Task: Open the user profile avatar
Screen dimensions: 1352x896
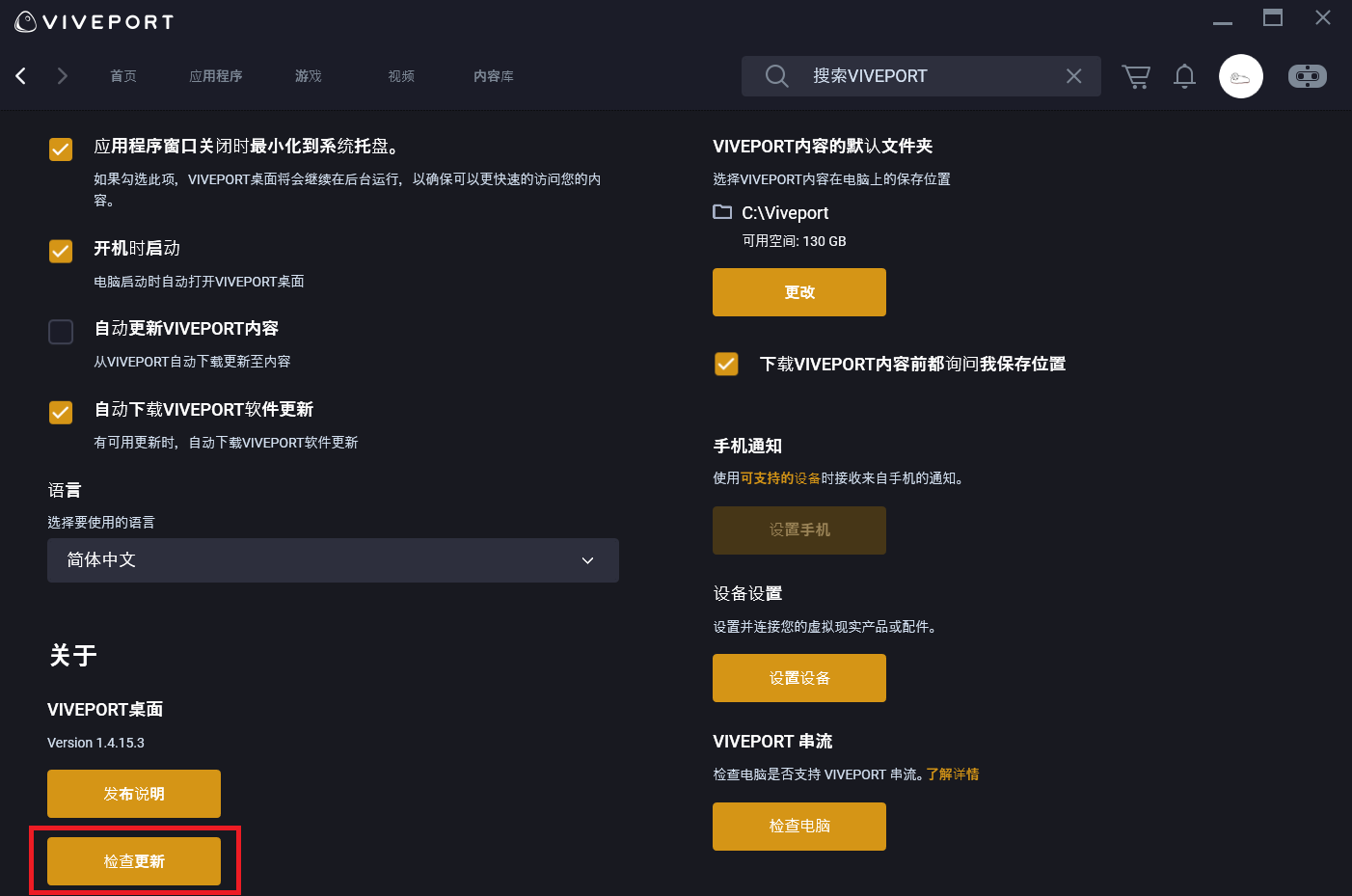Action: pos(1241,76)
